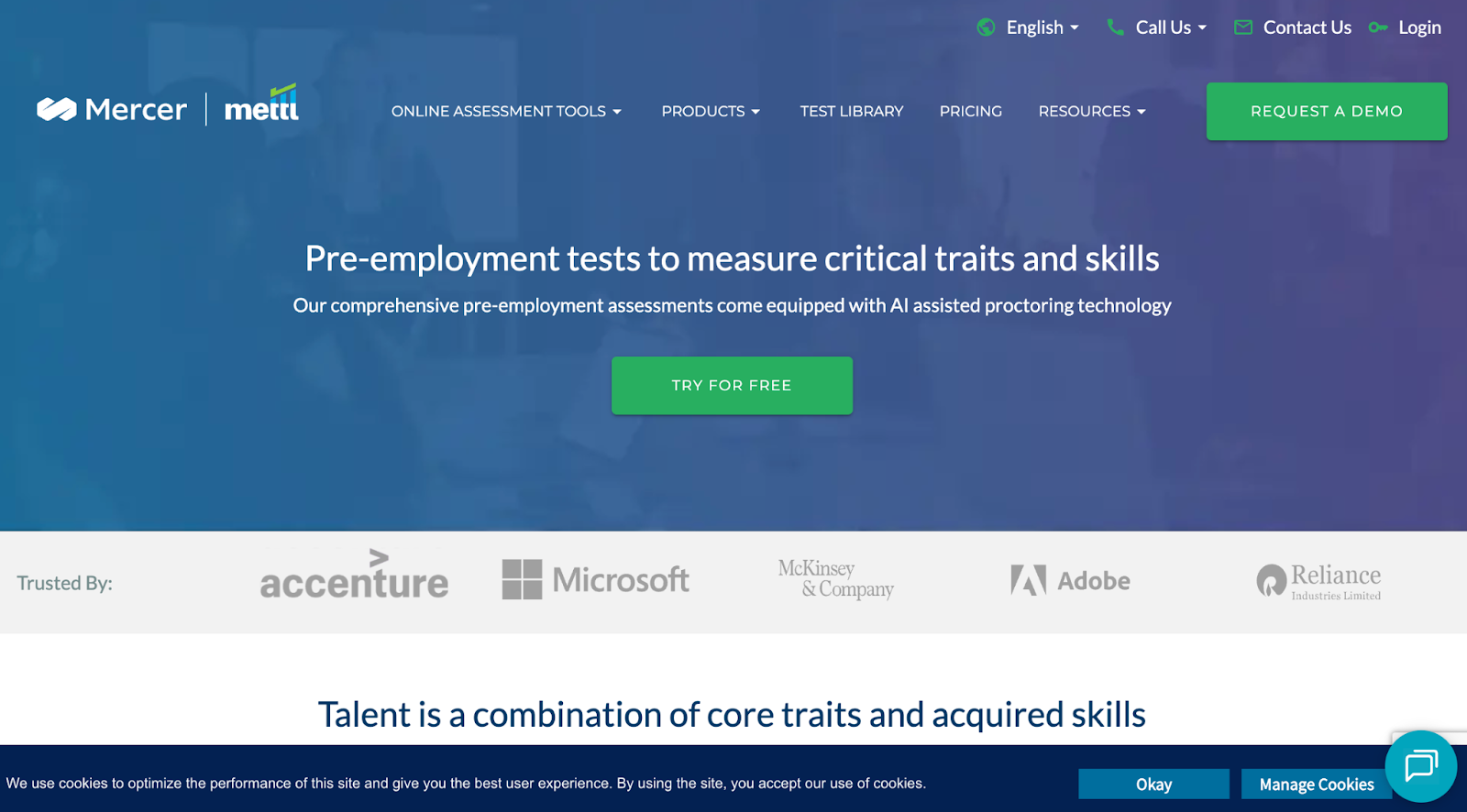Accept cookies with the Okay button
The width and height of the screenshot is (1467, 812).
click(x=1154, y=784)
